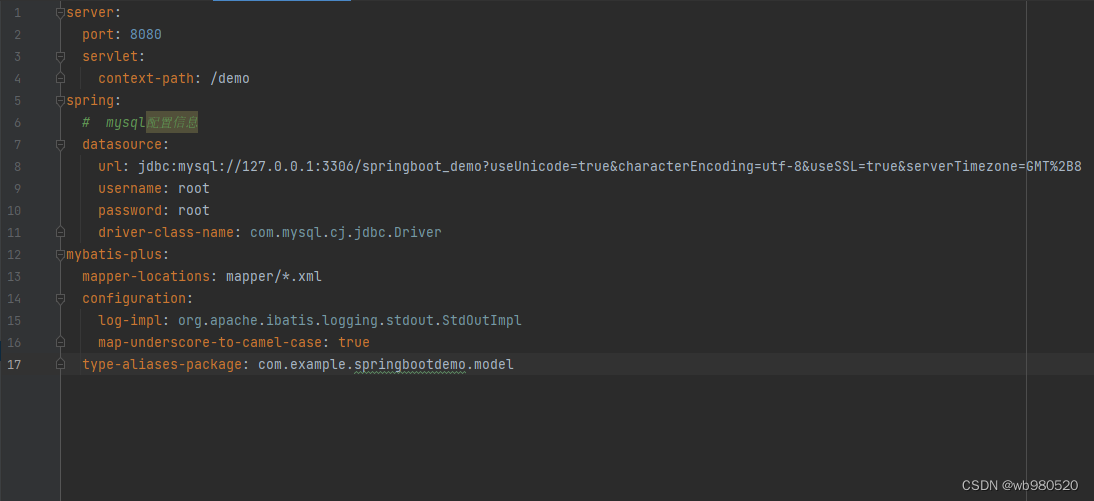This screenshot has height=501, width=1094.
Task: Click highlighted line number 17 in gutter
Action: (15, 364)
